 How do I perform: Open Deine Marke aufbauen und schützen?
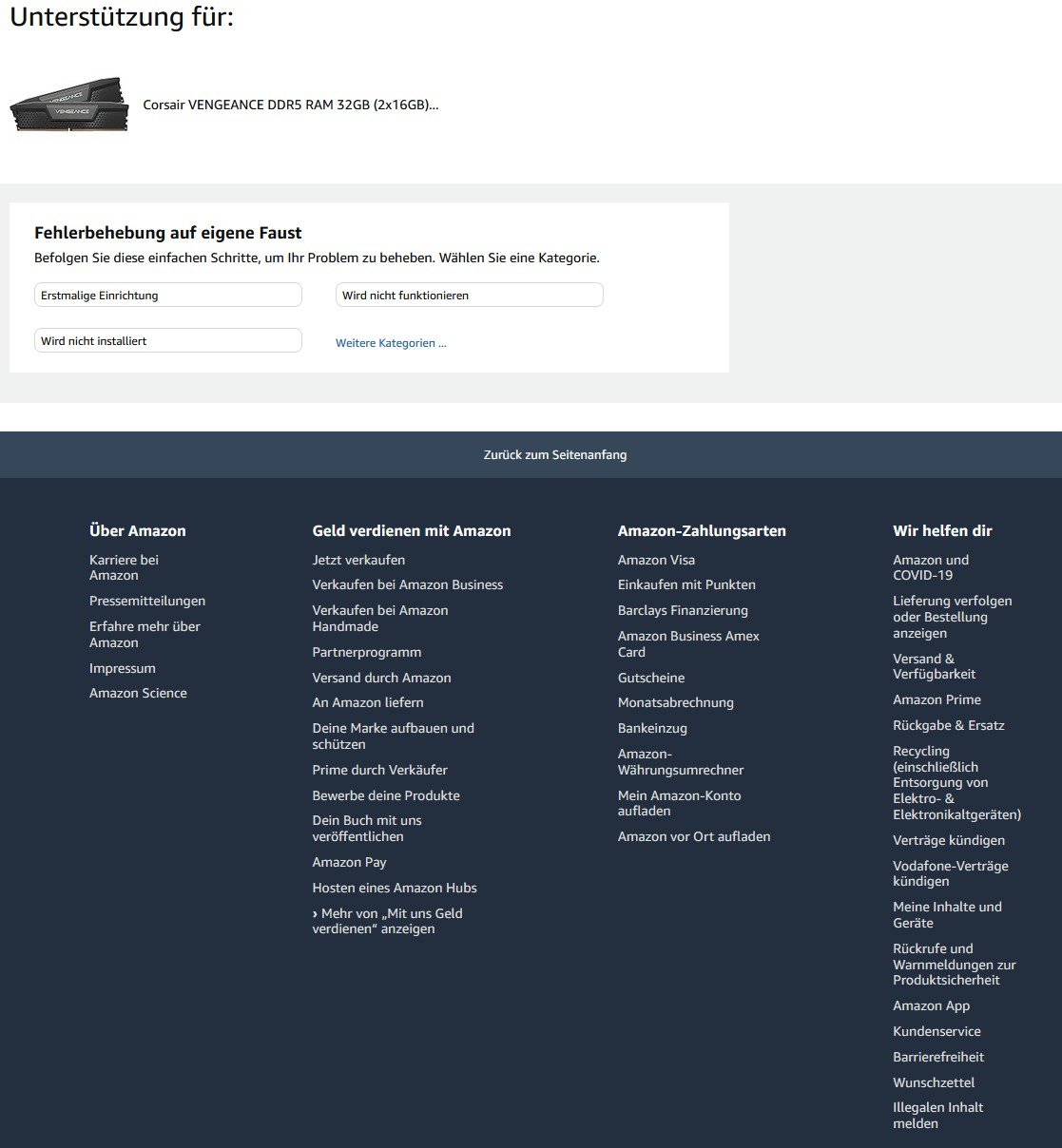coord(394,737)
